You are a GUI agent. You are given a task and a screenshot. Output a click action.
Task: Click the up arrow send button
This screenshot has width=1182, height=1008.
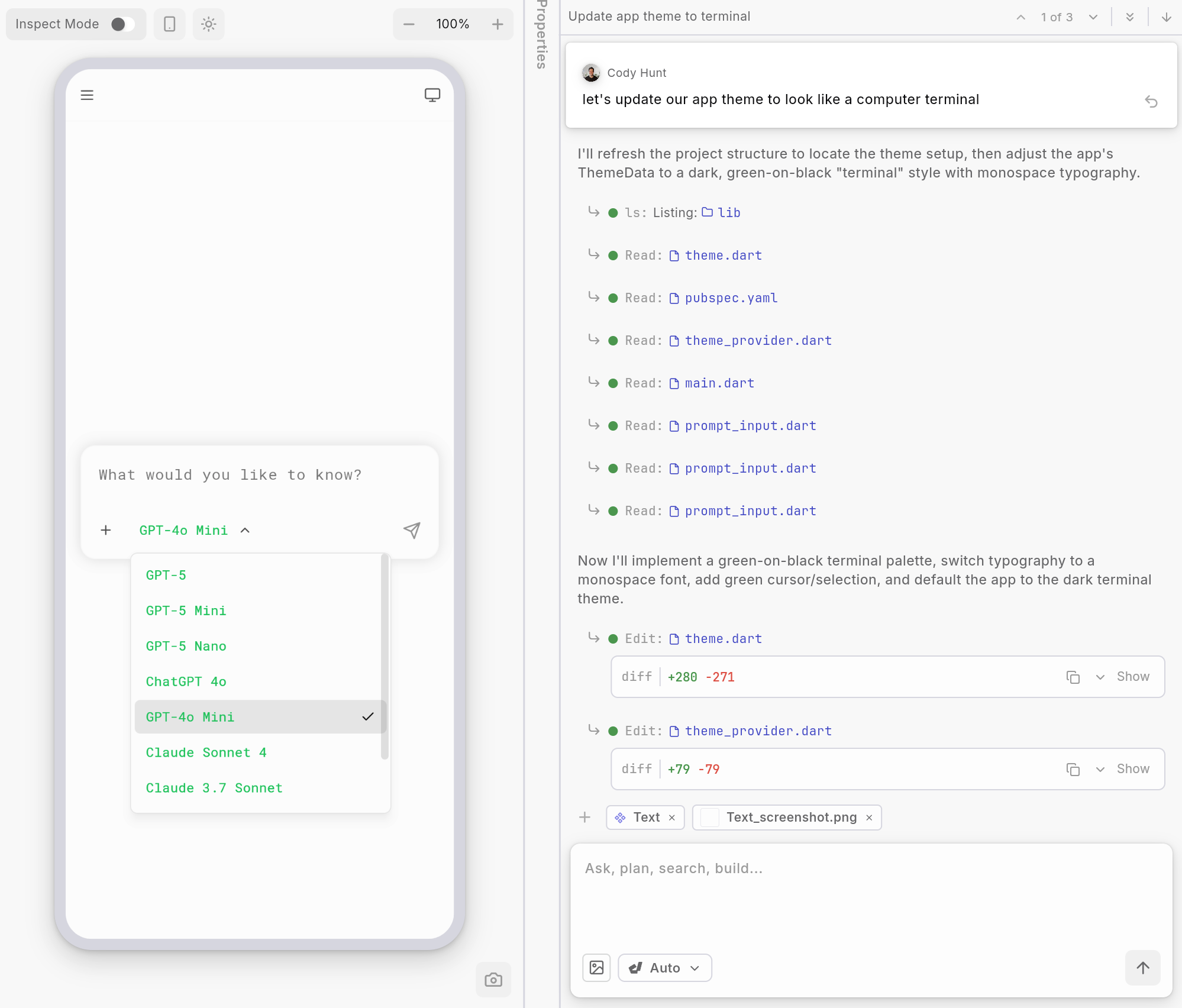tap(1143, 968)
